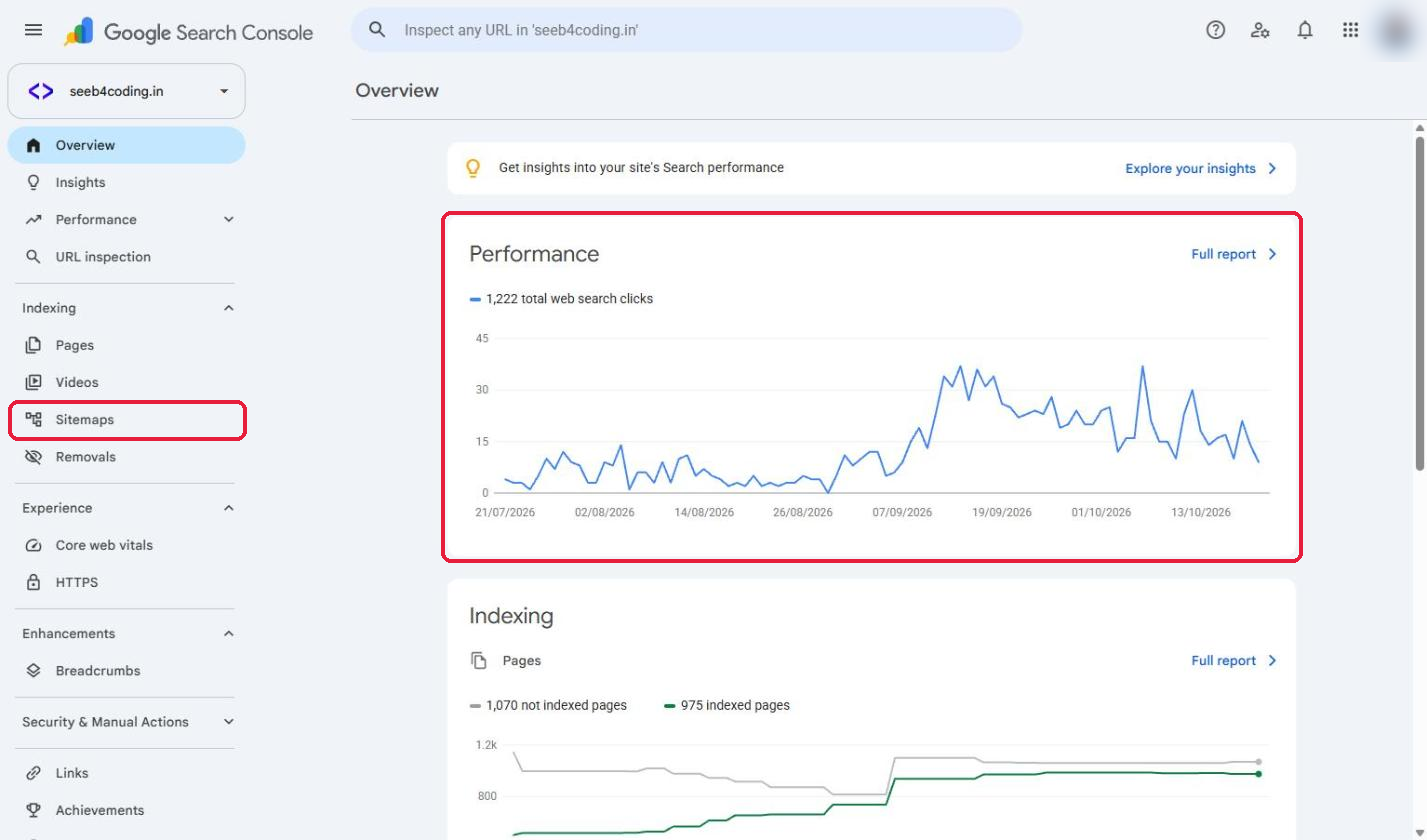This screenshot has width=1427, height=840.
Task: Open the Performance card's Full report
Action: pos(1234,254)
